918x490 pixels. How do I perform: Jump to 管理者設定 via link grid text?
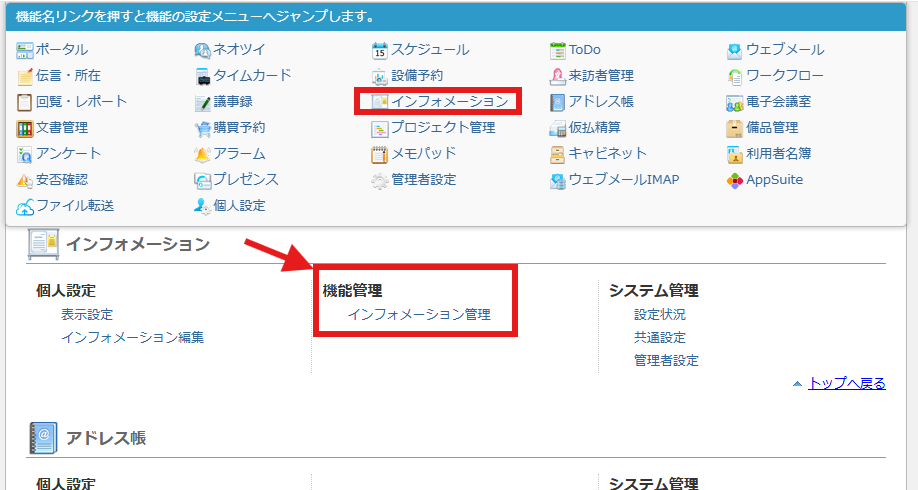424,180
